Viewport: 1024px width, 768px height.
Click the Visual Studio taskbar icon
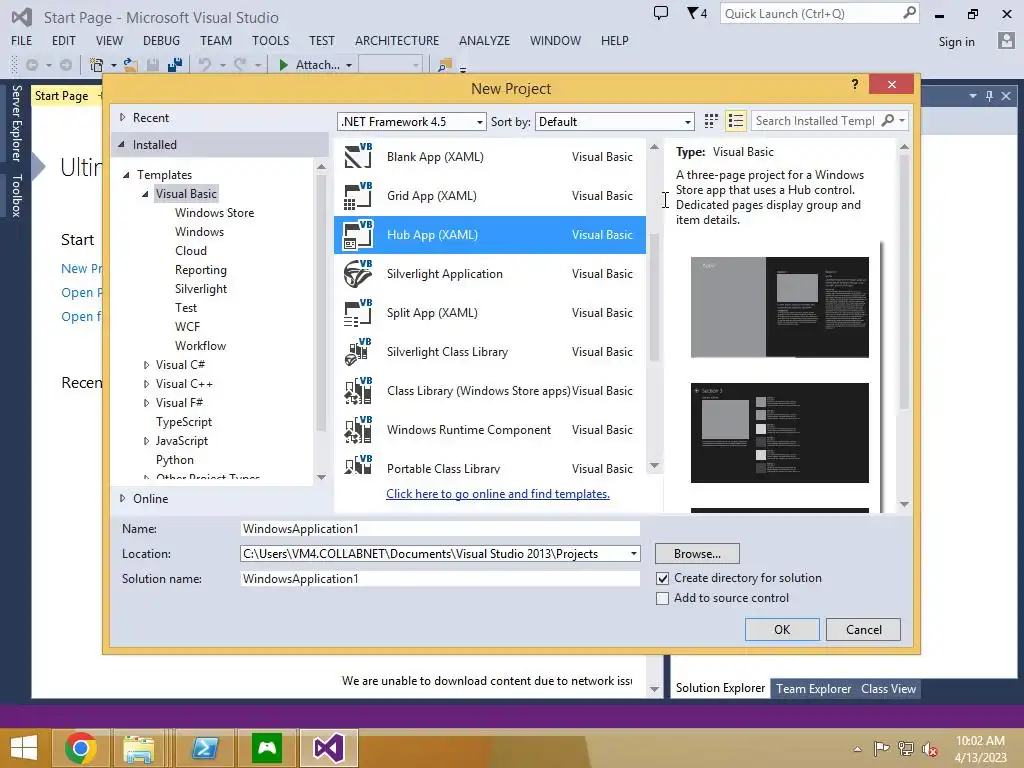(x=328, y=748)
